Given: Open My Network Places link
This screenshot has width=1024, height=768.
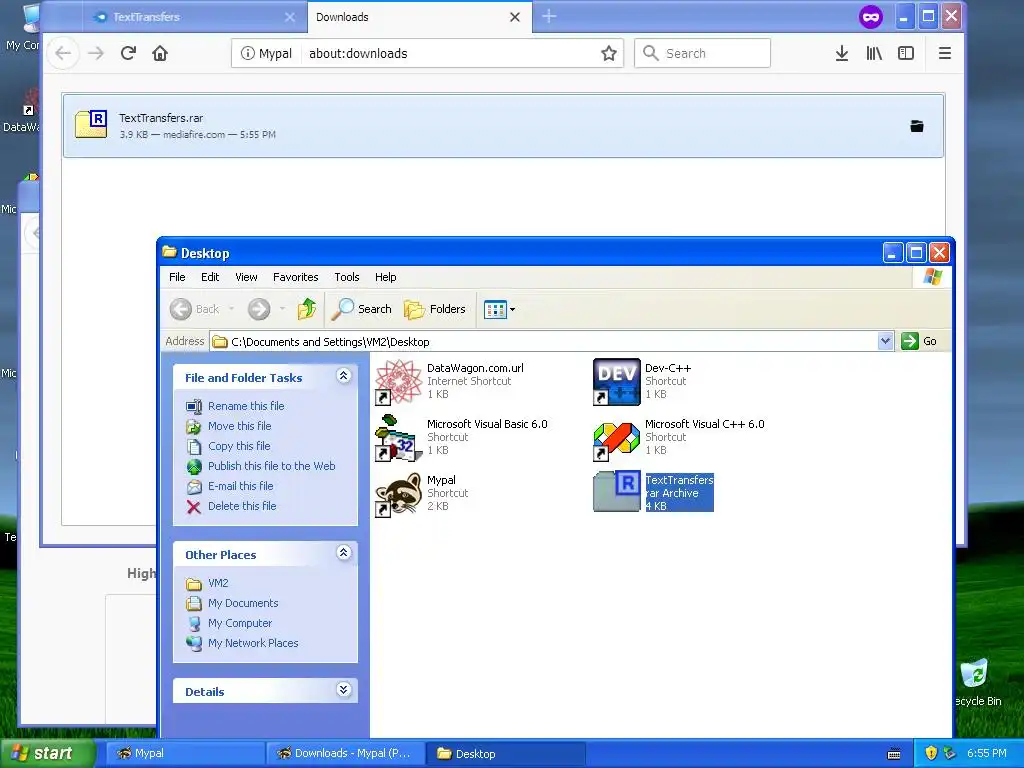Looking at the screenshot, I should tap(253, 643).
